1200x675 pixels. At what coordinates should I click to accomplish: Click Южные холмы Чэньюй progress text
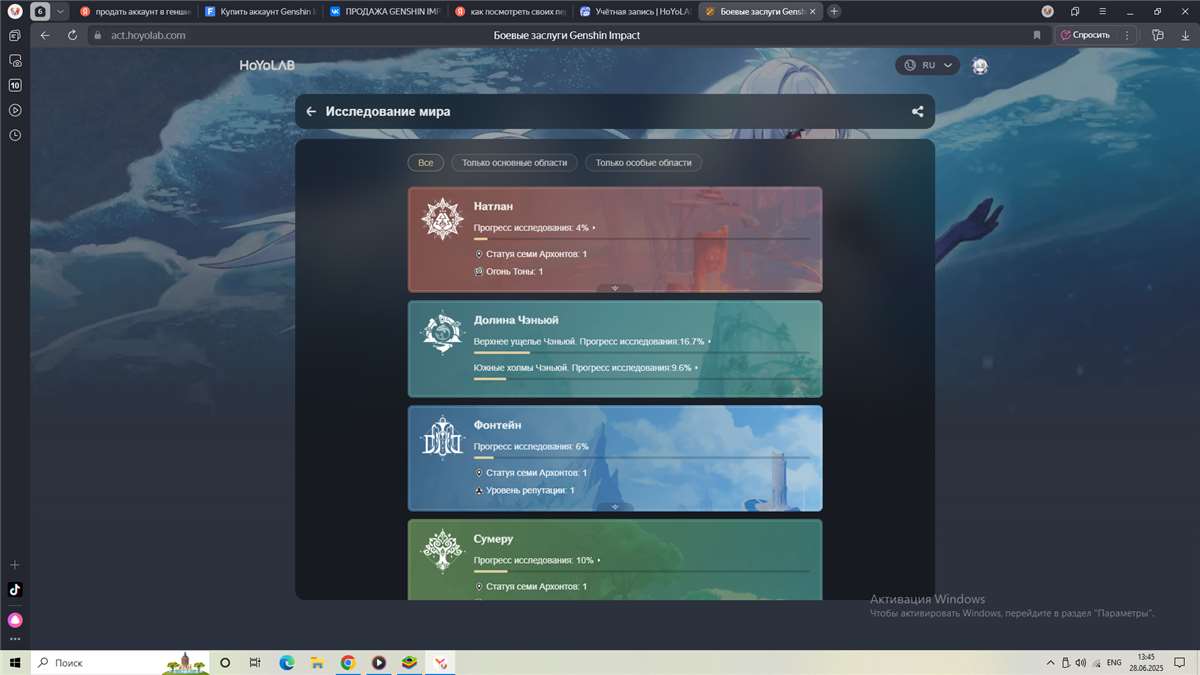point(583,367)
